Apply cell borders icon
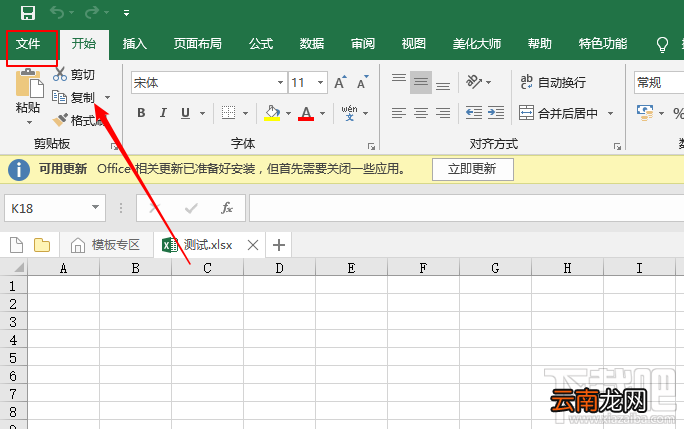 228,113
